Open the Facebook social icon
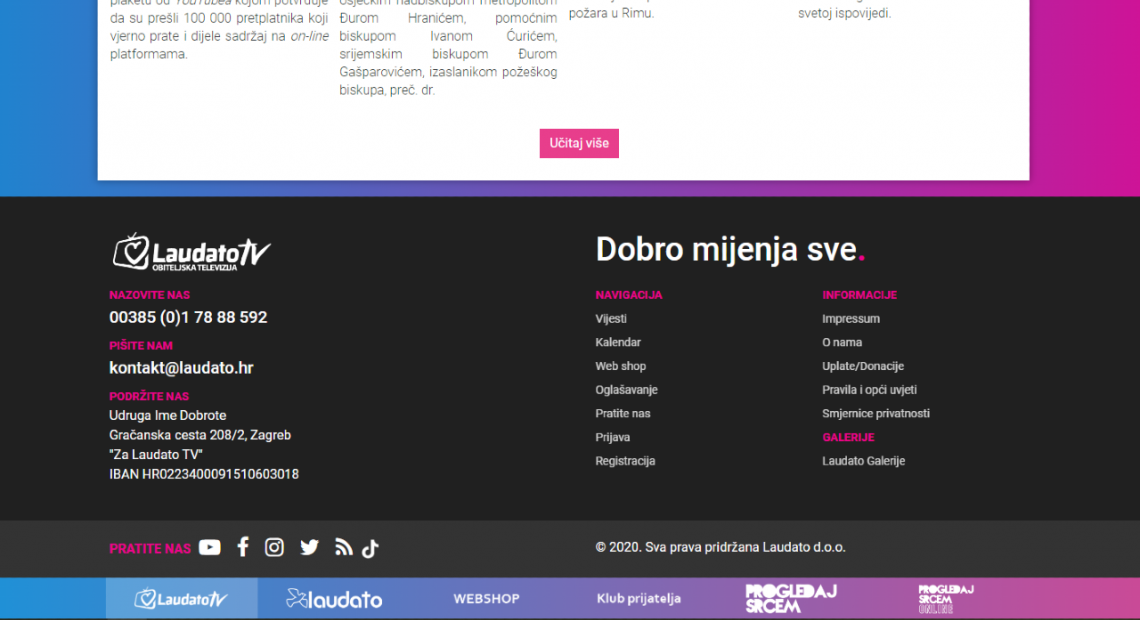 point(242,547)
